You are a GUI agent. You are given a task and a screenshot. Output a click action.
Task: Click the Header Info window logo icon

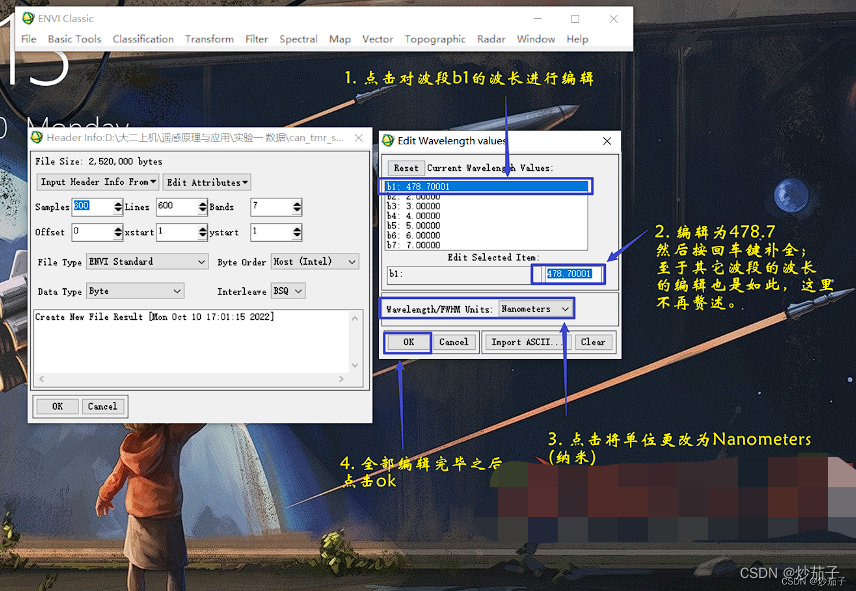pos(37,137)
